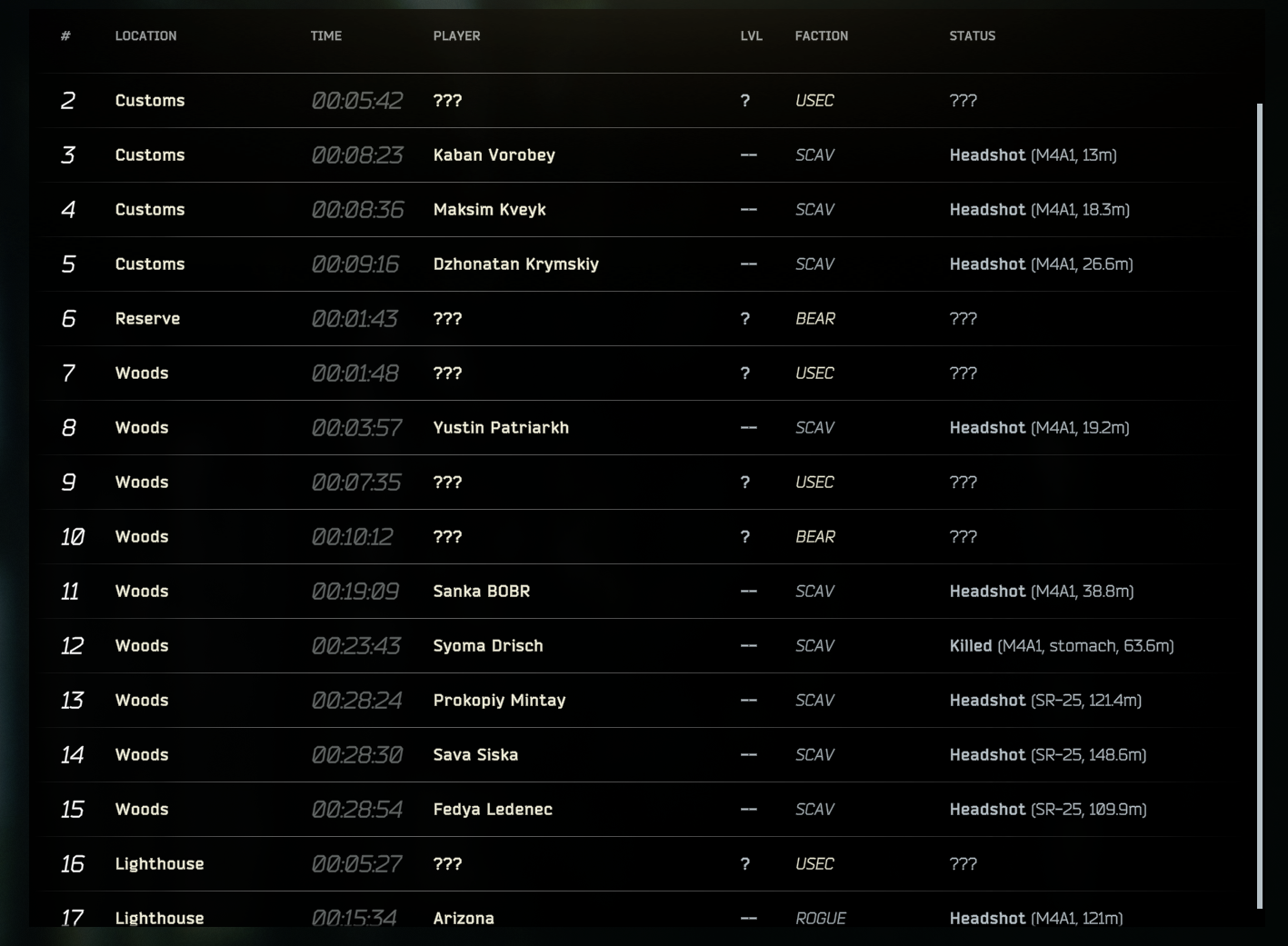The height and width of the screenshot is (946, 1288).
Task: Click status Headshot (M4A1, 19.2m)
Action: [1040, 428]
